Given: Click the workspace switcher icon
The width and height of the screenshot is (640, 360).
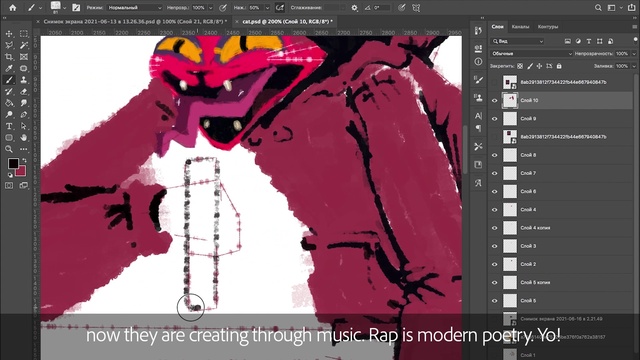Looking at the screenshot, I should pos(611,7).
